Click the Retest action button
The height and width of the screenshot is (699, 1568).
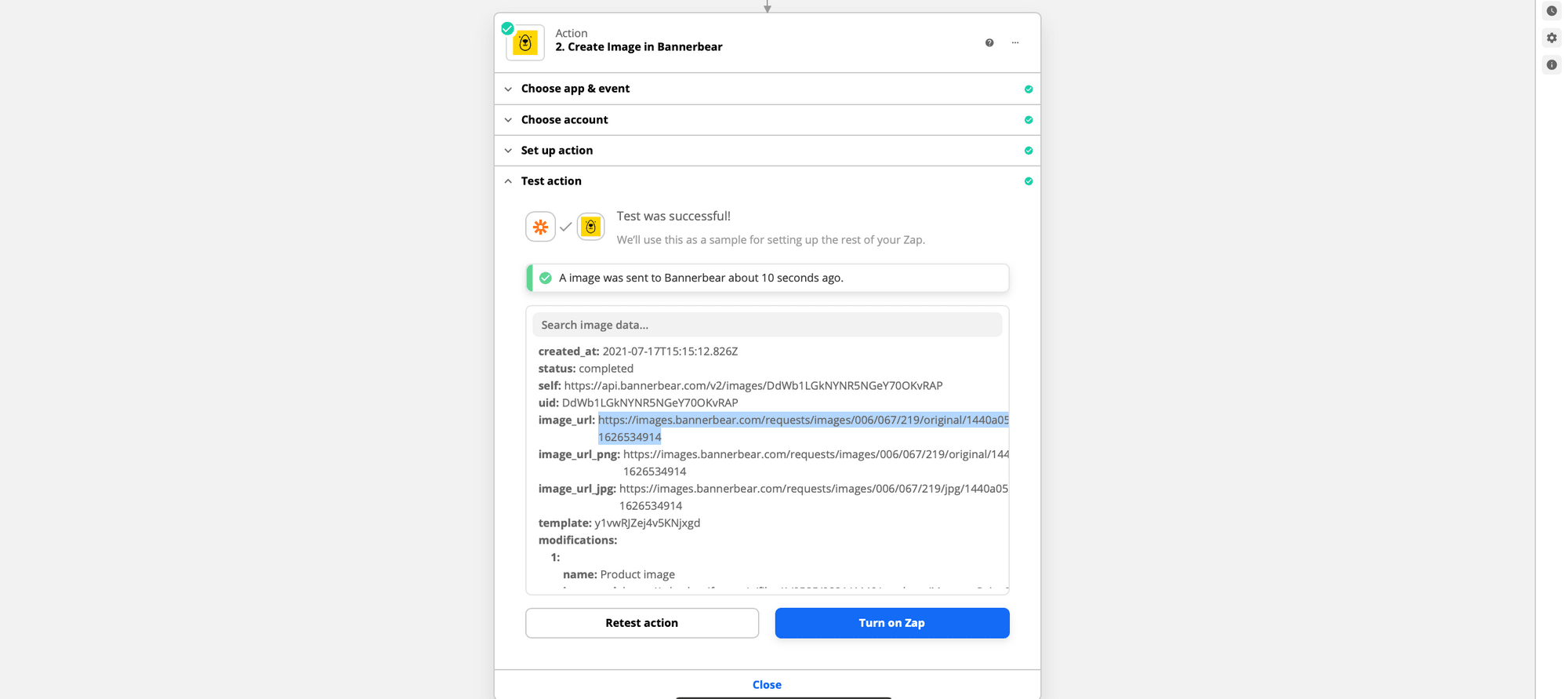tap(641, 623)
